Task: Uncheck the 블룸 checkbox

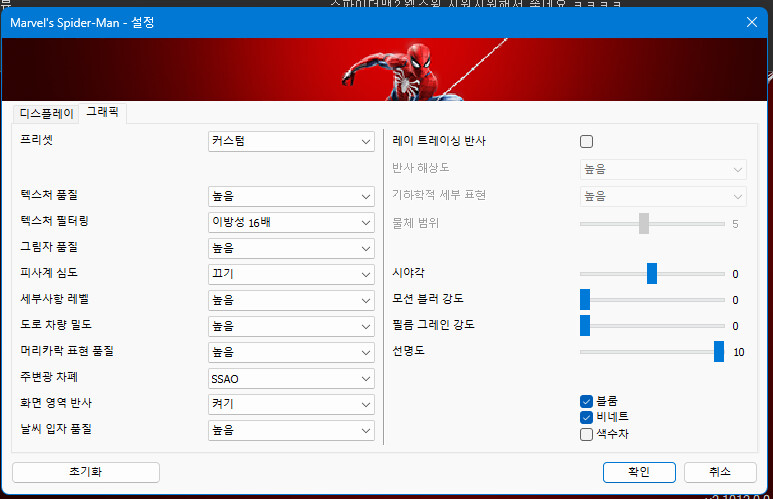Action: pos(586,401)
